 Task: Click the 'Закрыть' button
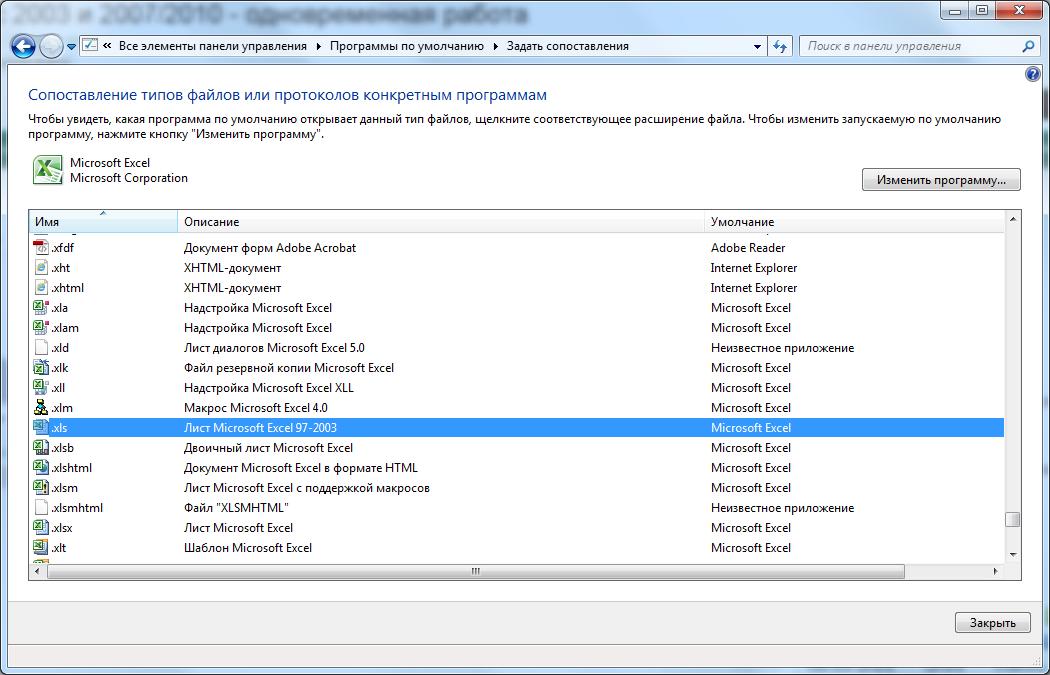coord(992,623)
